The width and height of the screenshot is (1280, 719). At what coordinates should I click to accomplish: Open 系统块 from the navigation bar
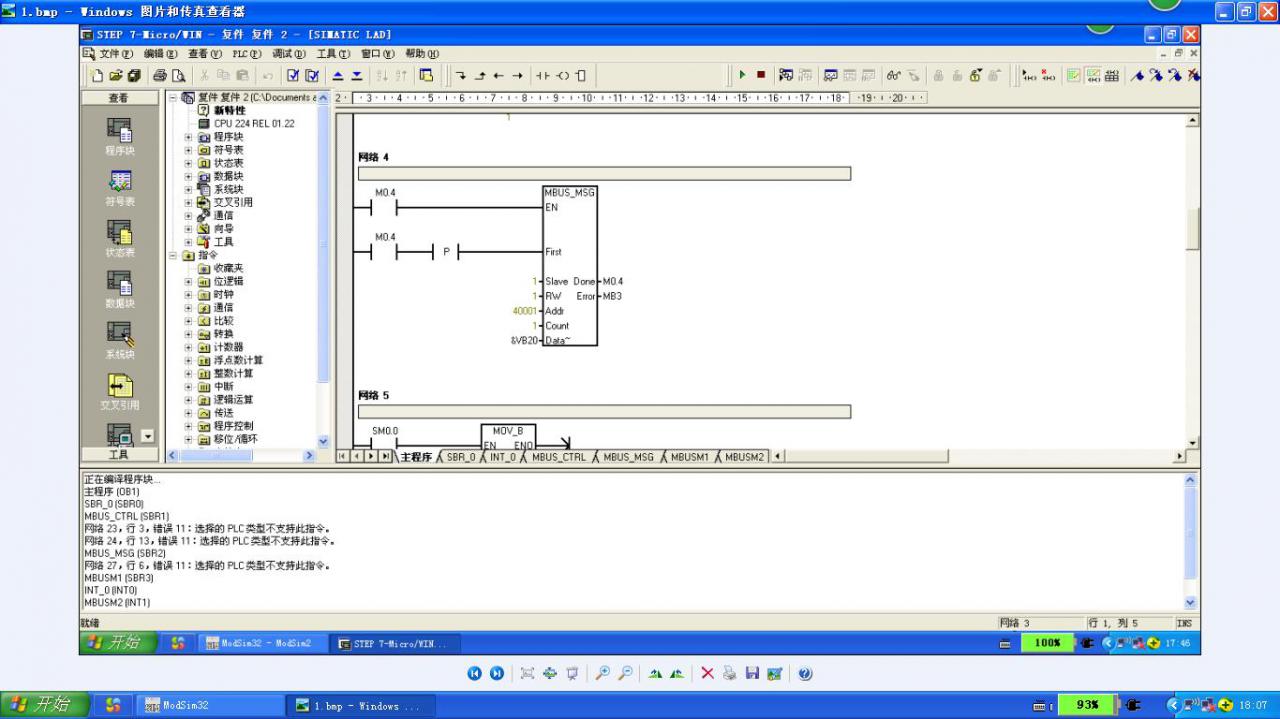point(120,341)
